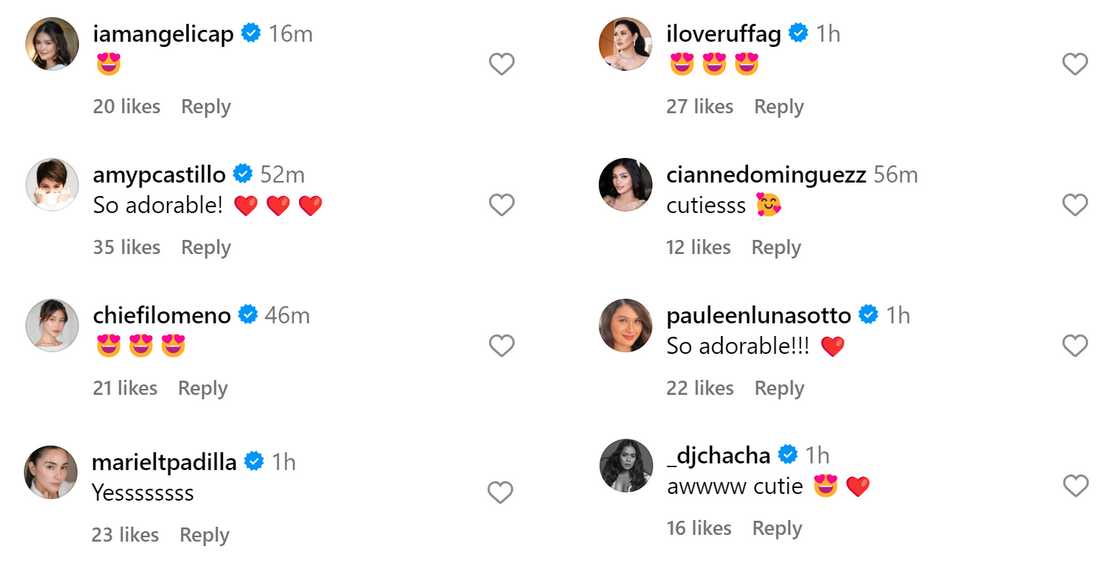Like iloveruffag's comment with the heart
The height and width of the screenshot is (561, 1120).
pyautogui.click(x=1075, y=64)
